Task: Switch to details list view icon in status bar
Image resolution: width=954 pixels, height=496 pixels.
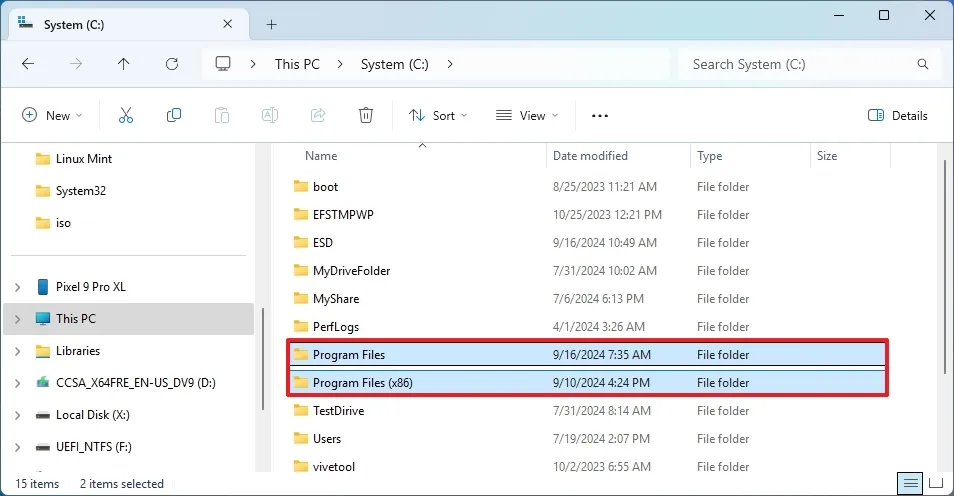Action: click(x=910, y=484)
